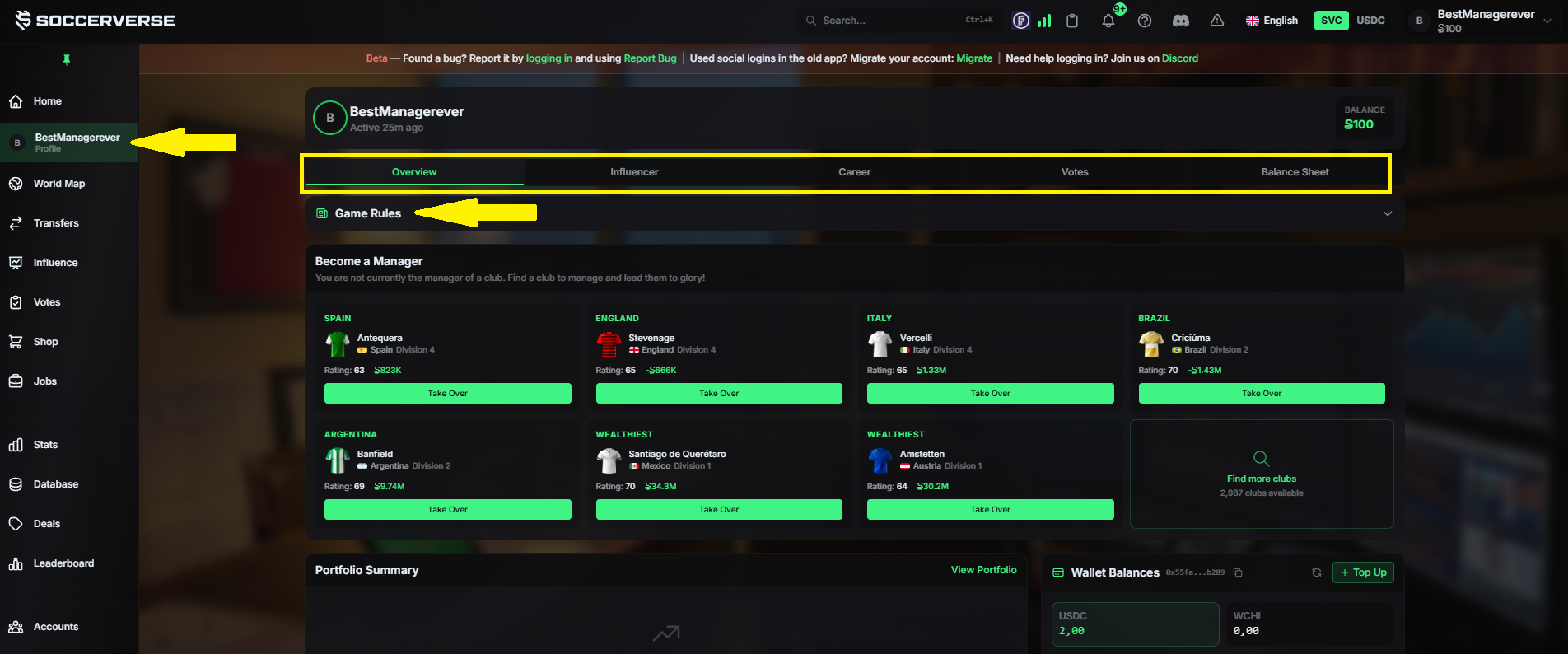Viewport: 1568px width, 654px height.
Task: Switch currency display to SVC
Action: coord(1332,21)
